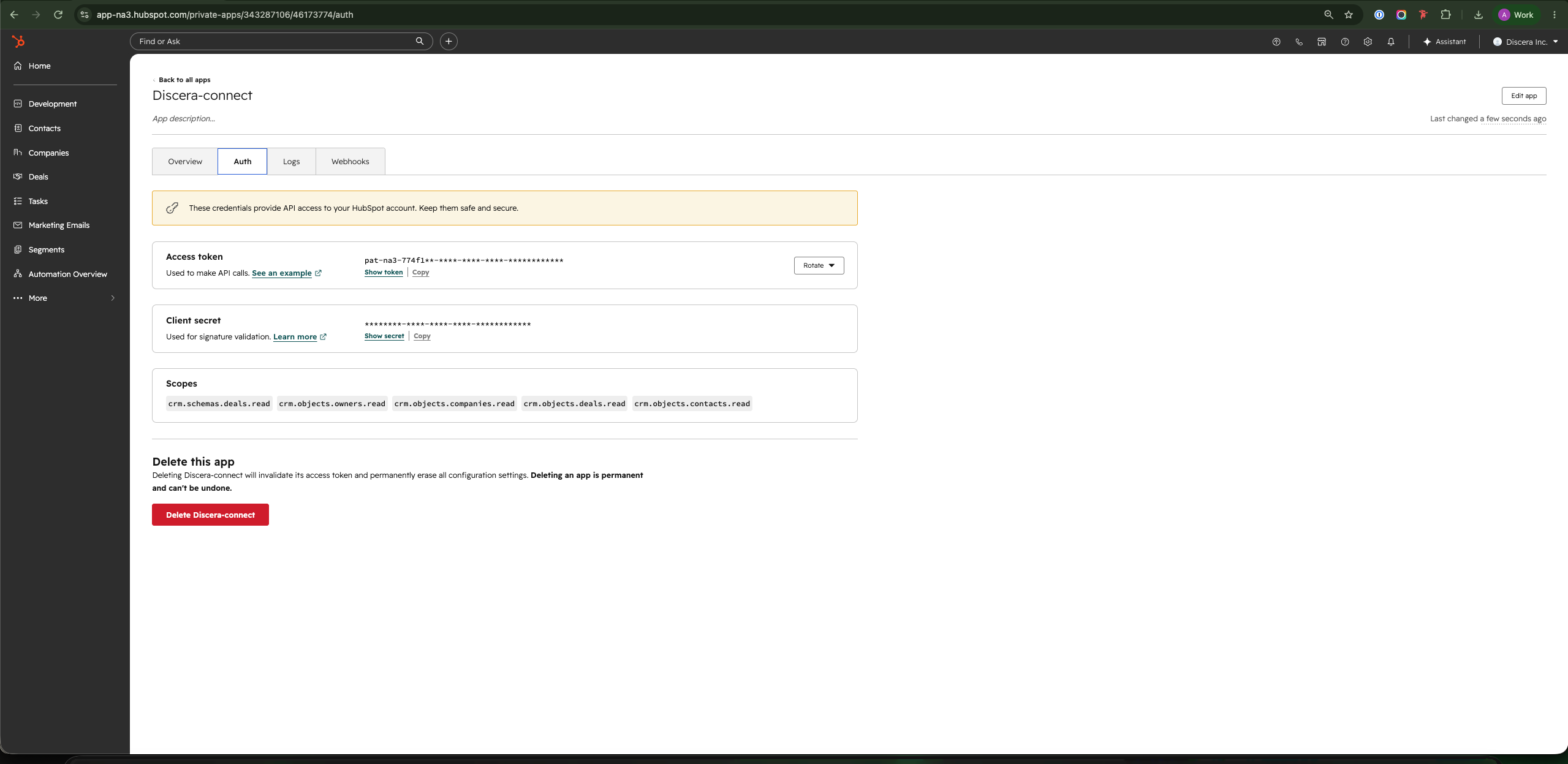Click the 'a few seconds ago' timestamp
Image resolution: width=1568 pixels, height=764 pixels.
pyautogui.click(x=1513, y=119)
